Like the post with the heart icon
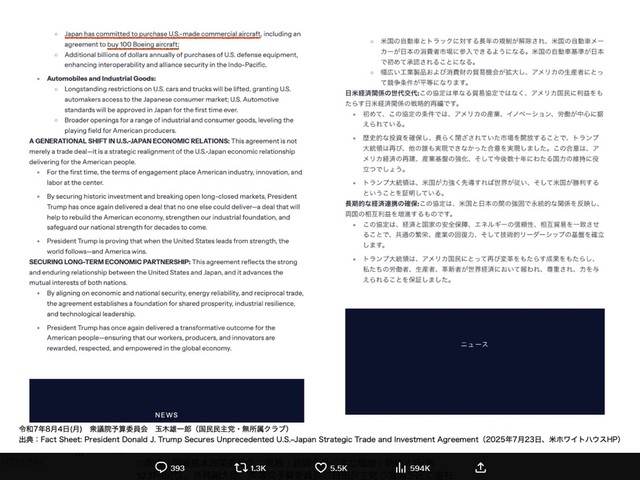The height and width of the screenshot is (480, 640). click(x=320, y=467)
